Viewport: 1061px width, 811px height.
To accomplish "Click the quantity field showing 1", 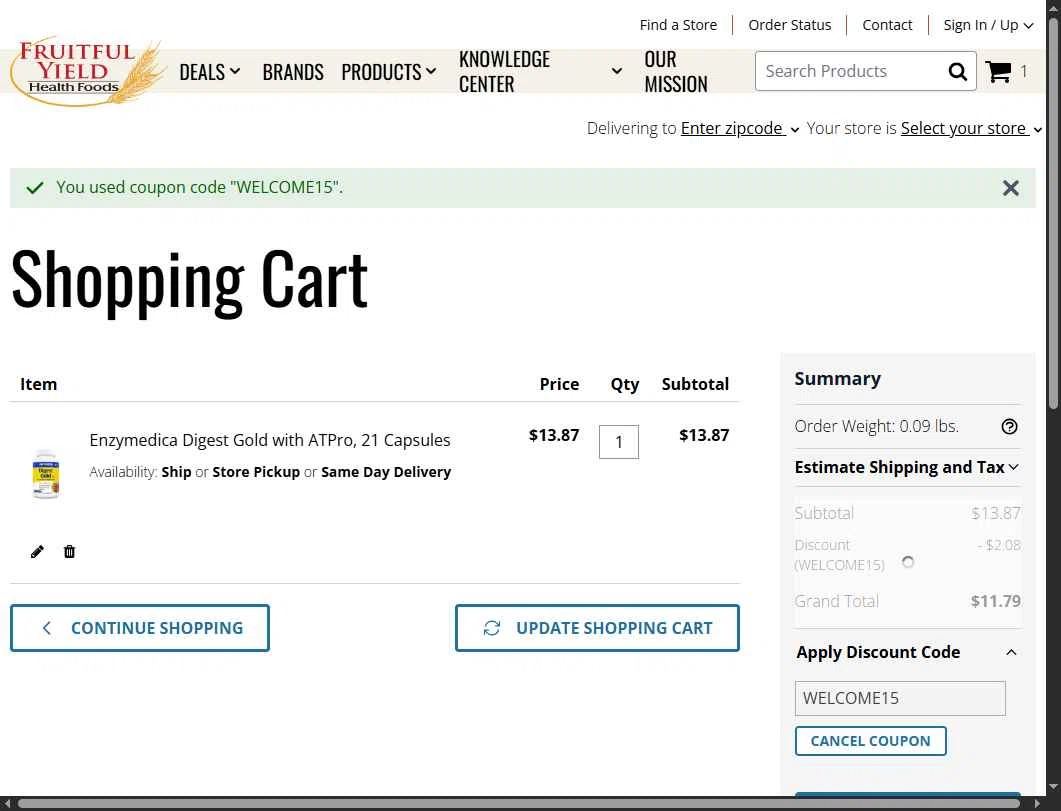I will point(618,442).
